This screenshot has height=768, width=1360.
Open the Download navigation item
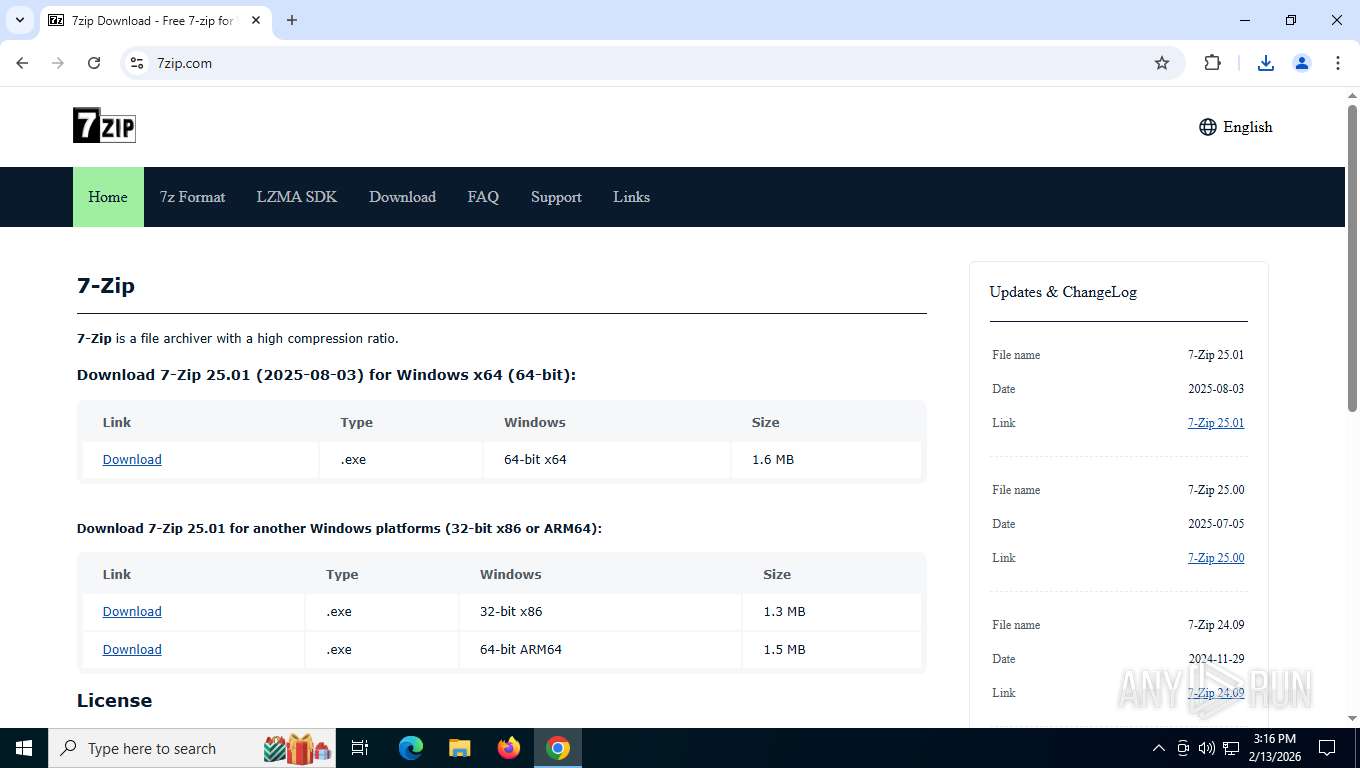(402, 197)
